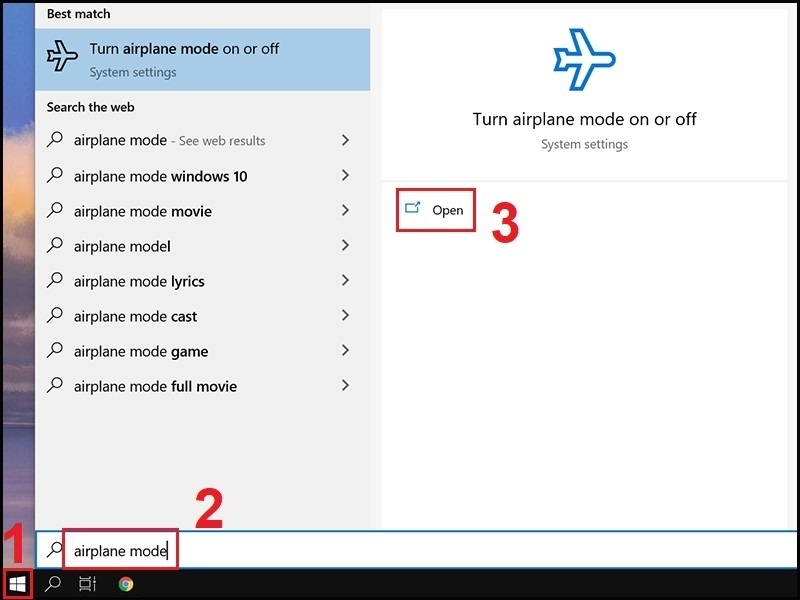Click the magnifier icon beside 'airplane model'

56,246
